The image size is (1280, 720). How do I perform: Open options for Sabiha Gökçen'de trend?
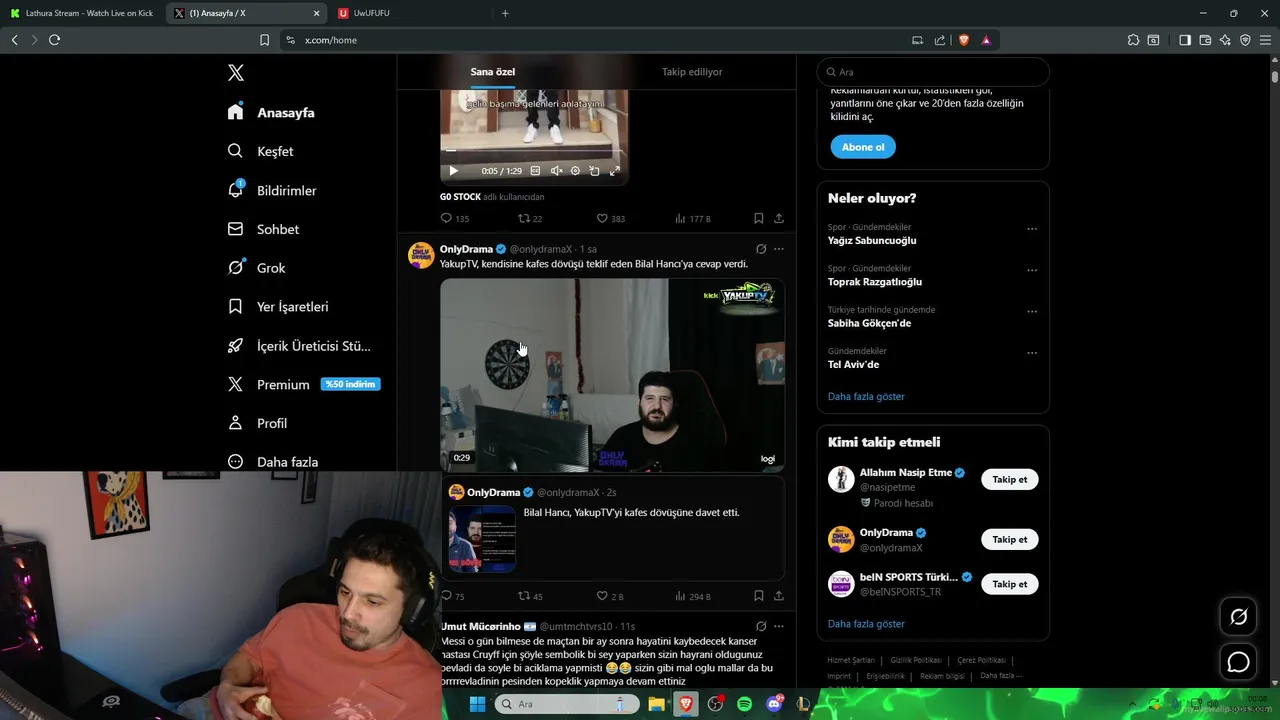point(1032,312)
